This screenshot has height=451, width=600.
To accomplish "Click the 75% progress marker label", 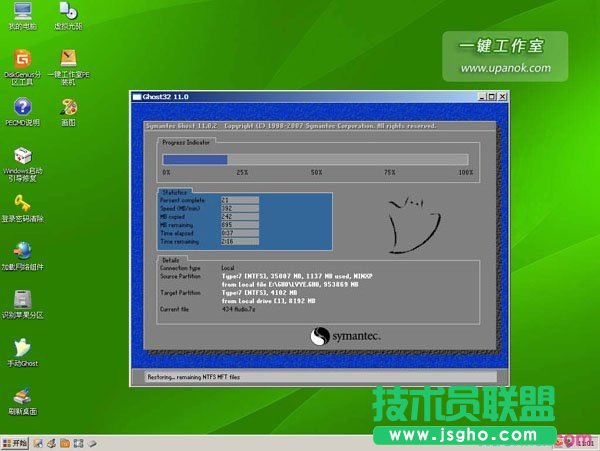I will (390, 173).
